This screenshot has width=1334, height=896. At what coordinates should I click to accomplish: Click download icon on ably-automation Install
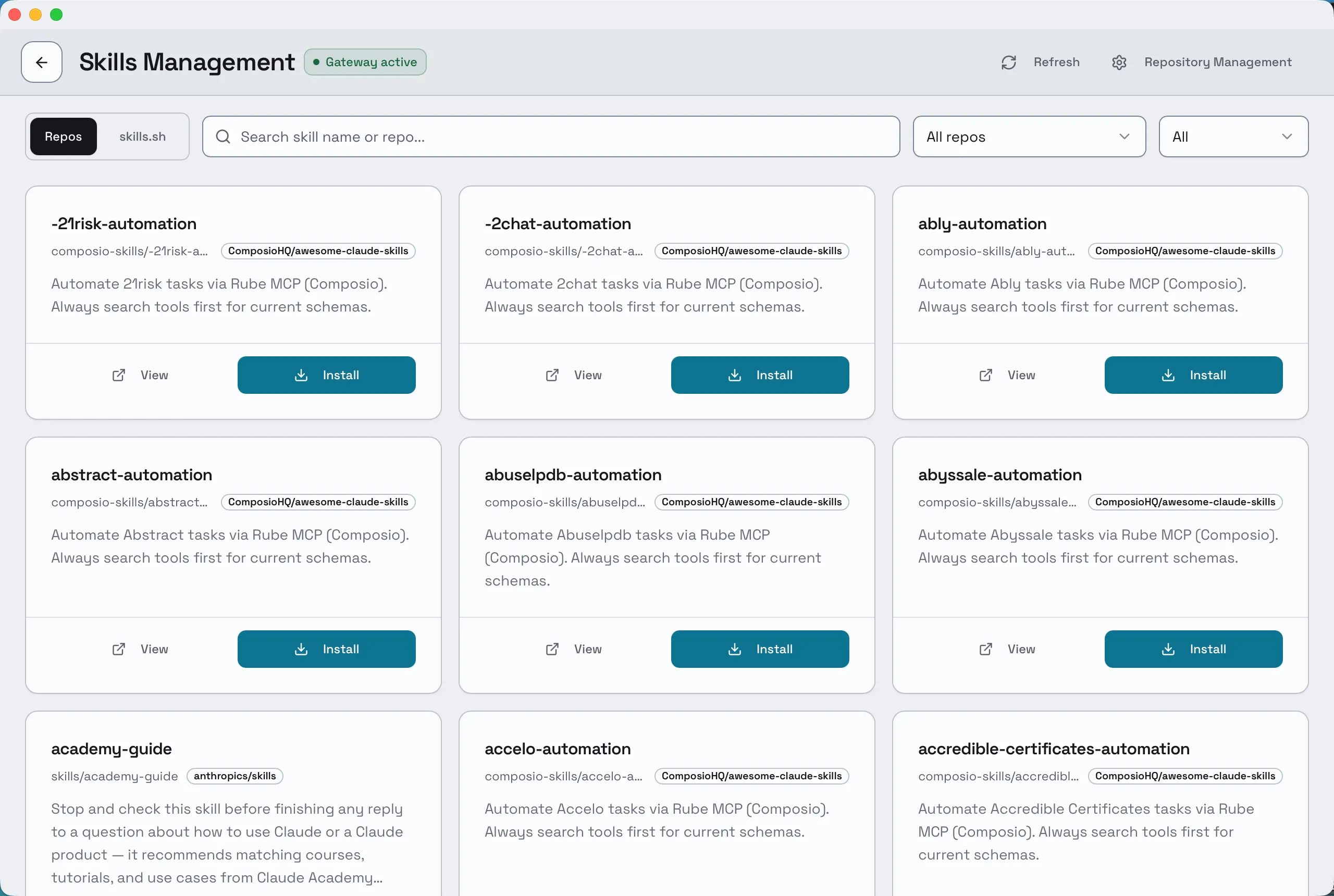click(x=1168, y=376)
